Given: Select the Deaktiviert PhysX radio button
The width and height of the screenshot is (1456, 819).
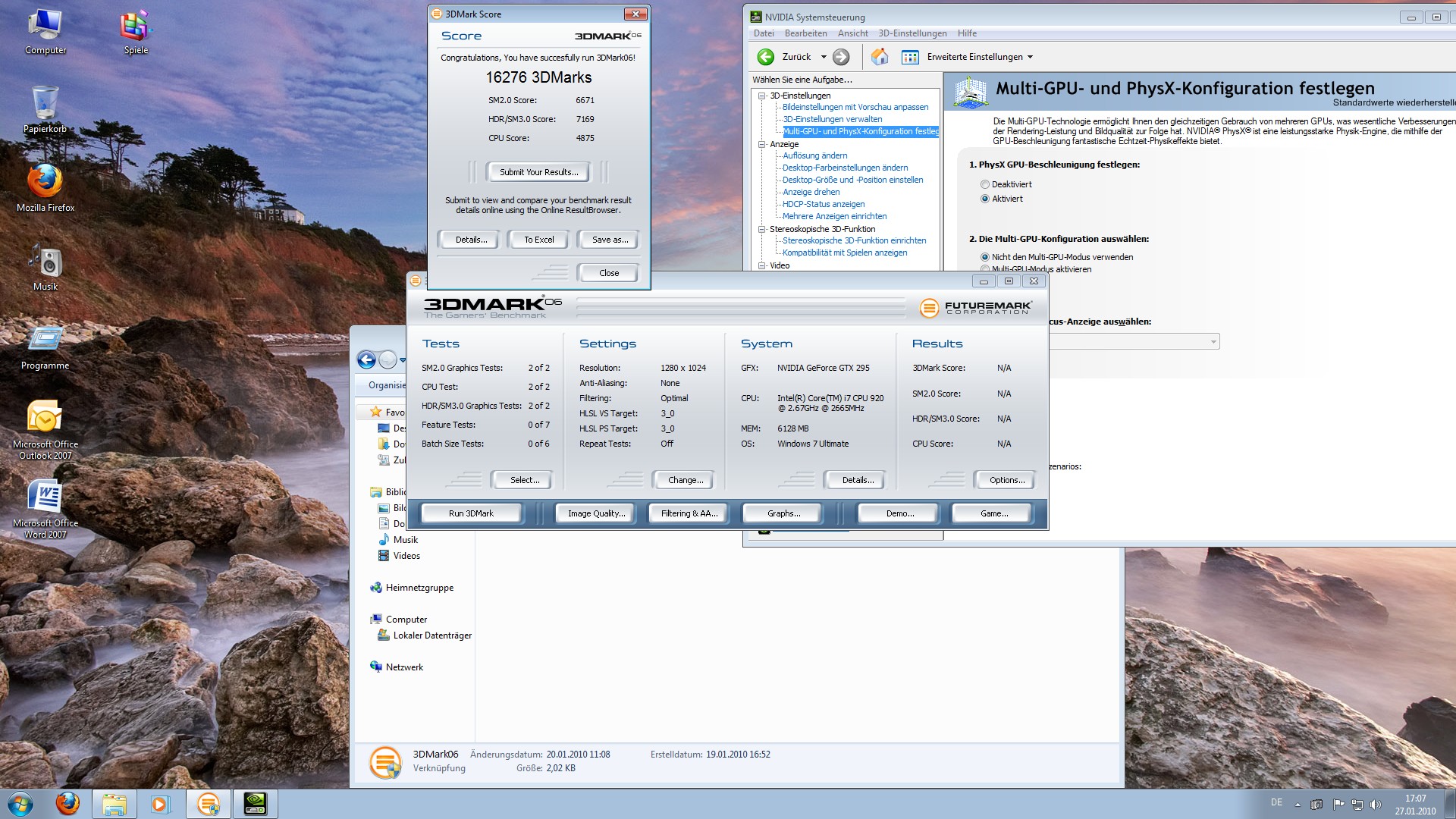Looking at the screenshot, I should click(985, 184).
